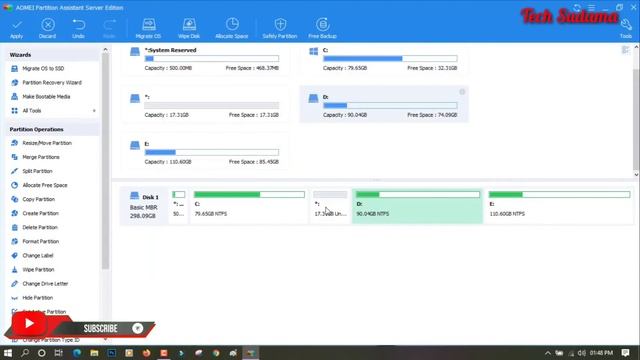Open File Explorer from taskbar
The image size is (640, 360).
point(94,353)
